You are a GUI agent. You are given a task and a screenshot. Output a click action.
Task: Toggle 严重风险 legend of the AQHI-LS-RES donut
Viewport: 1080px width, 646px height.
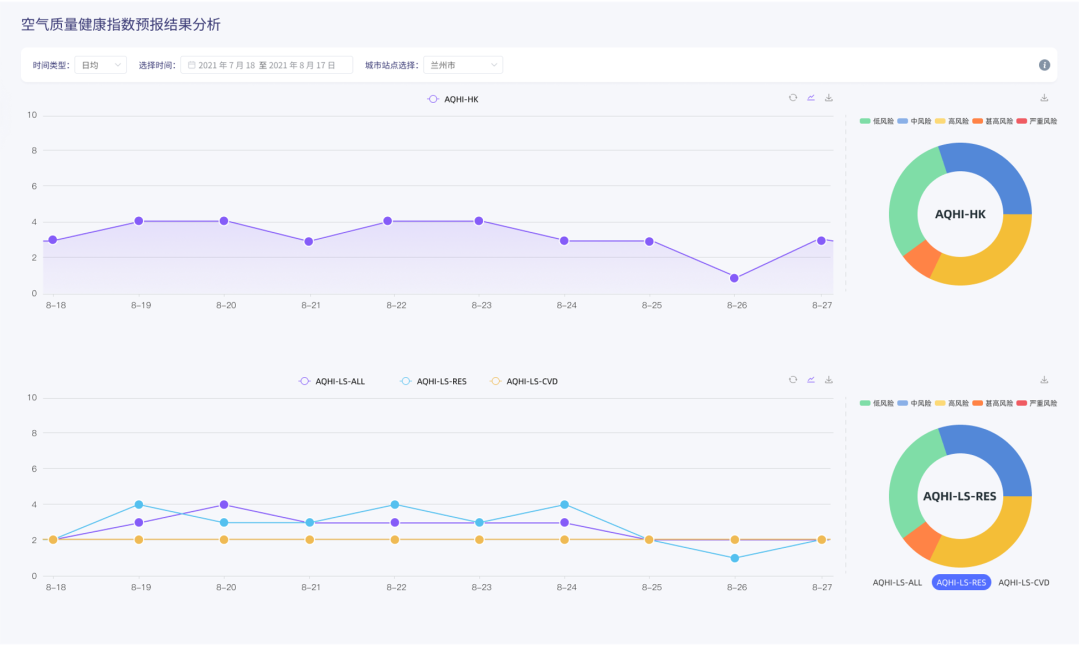[1037, 403]
